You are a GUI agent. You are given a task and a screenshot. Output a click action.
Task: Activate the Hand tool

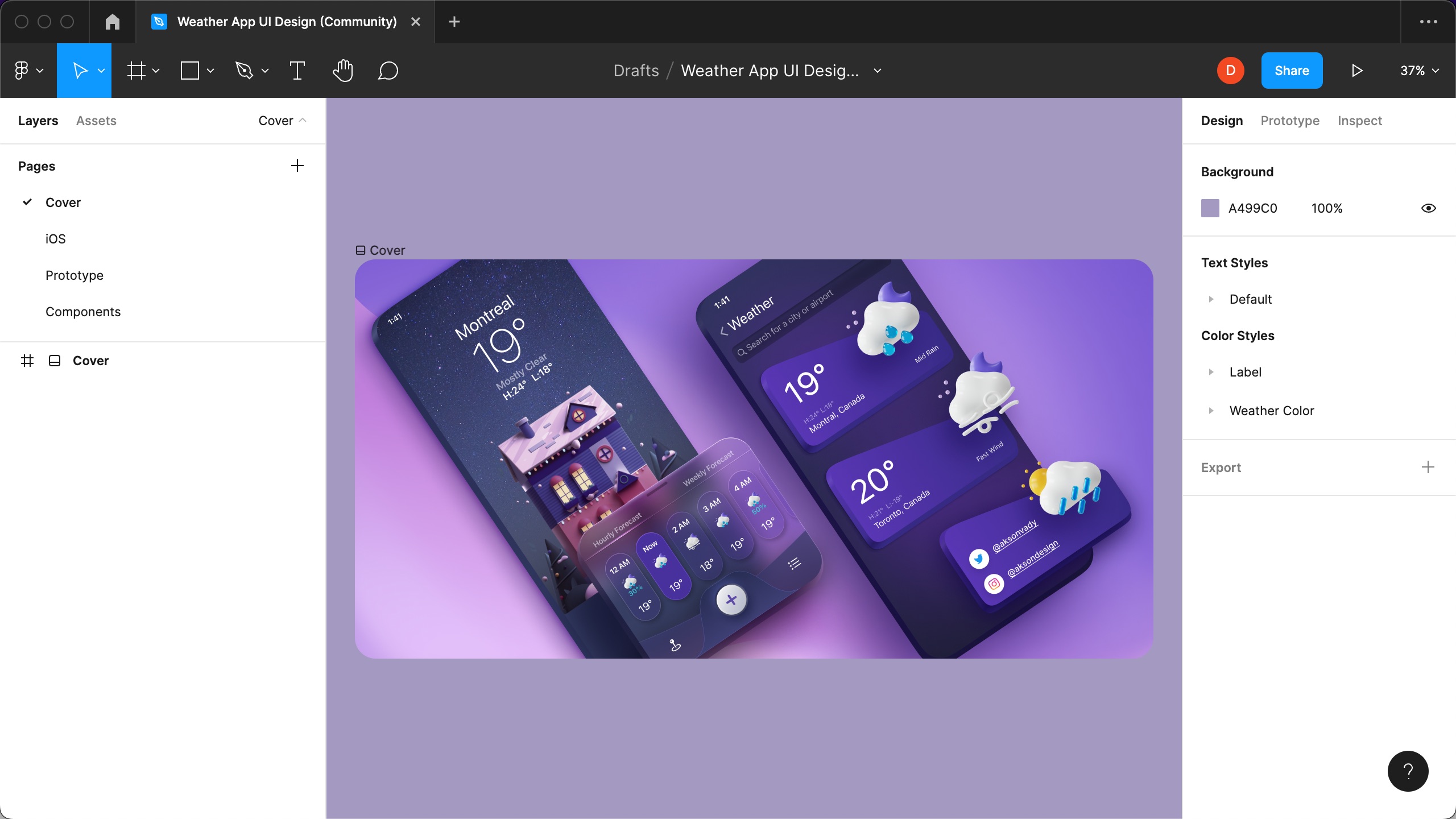343,71
